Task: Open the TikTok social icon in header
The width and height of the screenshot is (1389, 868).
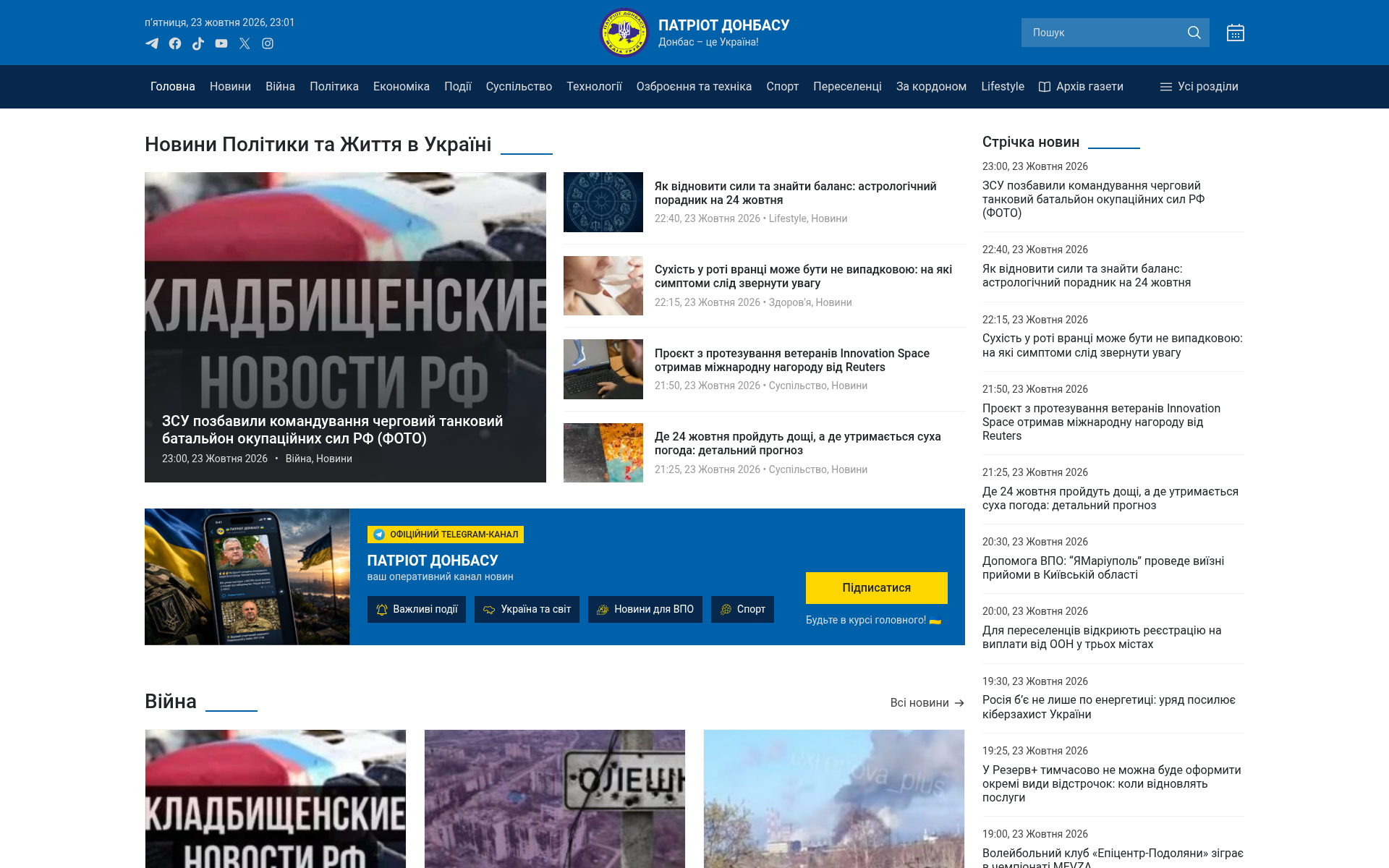Action: [x=198, y=43]
